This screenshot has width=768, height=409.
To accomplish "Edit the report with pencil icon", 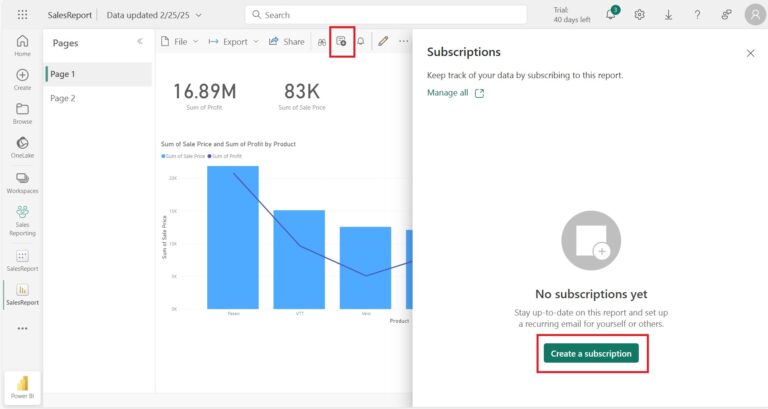I will 383,41.
